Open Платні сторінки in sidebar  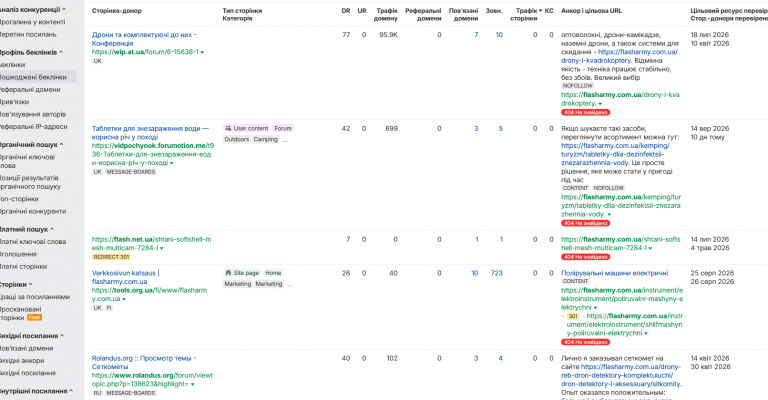[x=24, y=267]
